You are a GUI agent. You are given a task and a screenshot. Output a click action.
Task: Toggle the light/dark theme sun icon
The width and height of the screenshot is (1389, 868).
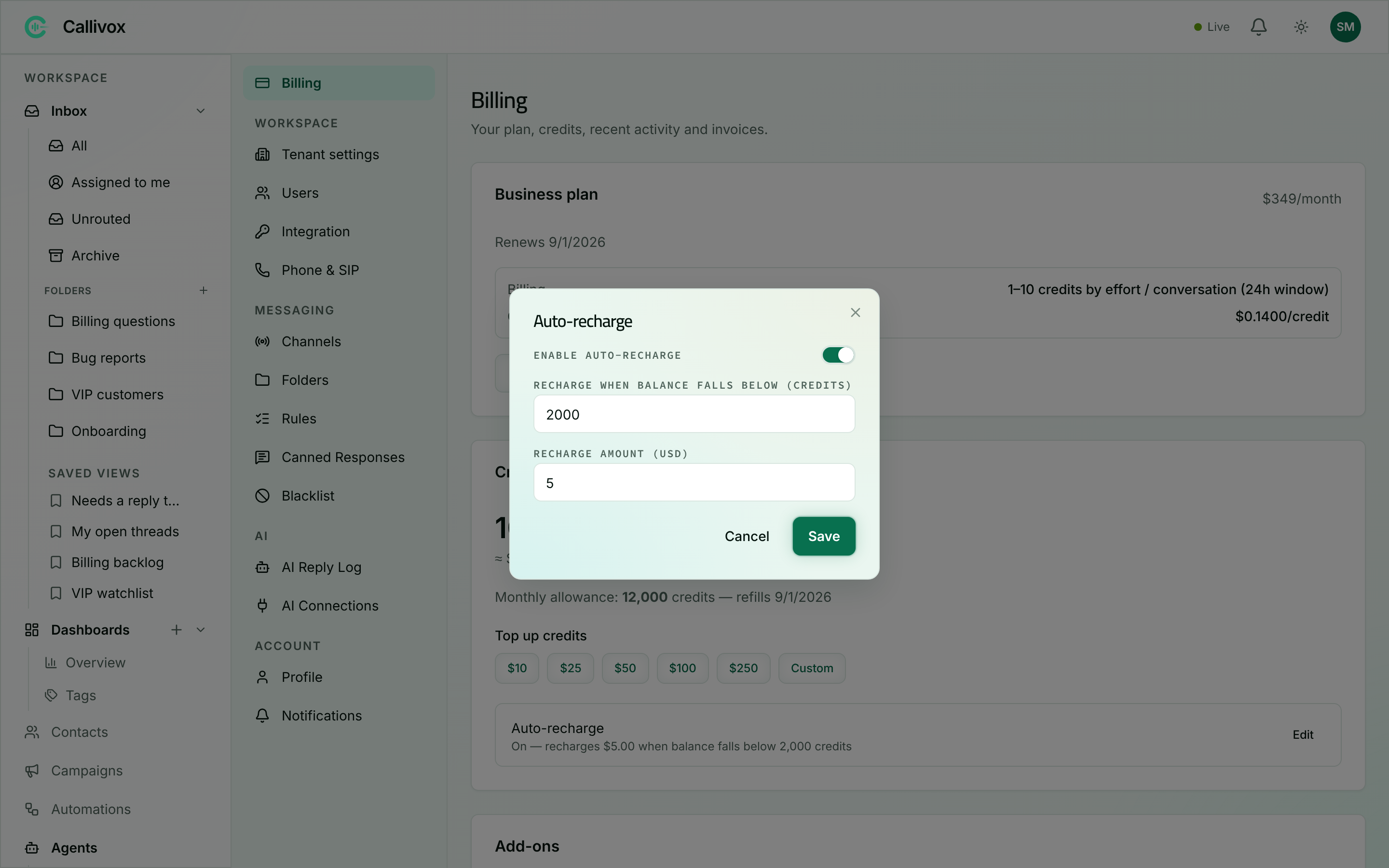(x=1301, y=27)
